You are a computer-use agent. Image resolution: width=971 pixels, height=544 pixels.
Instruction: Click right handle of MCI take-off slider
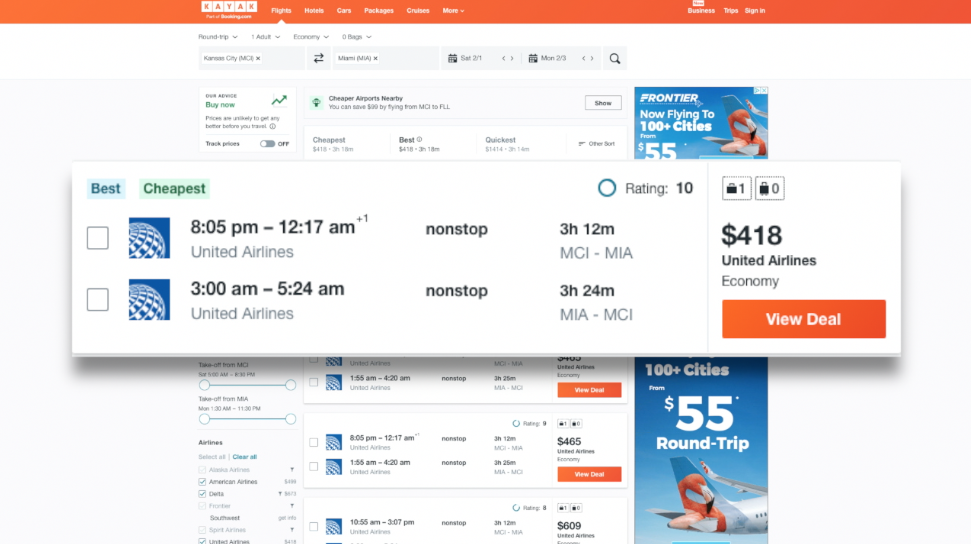pos(290,385)
